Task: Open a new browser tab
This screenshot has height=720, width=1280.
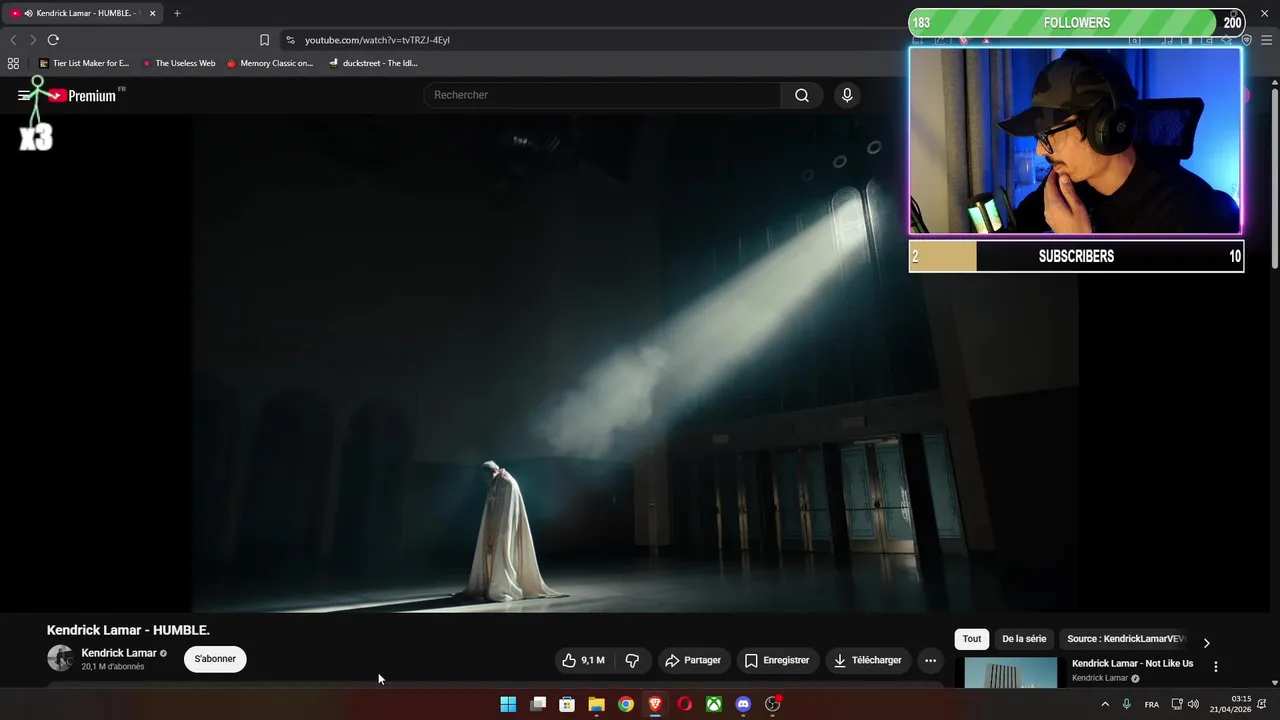Action: (x=177, y=13)
